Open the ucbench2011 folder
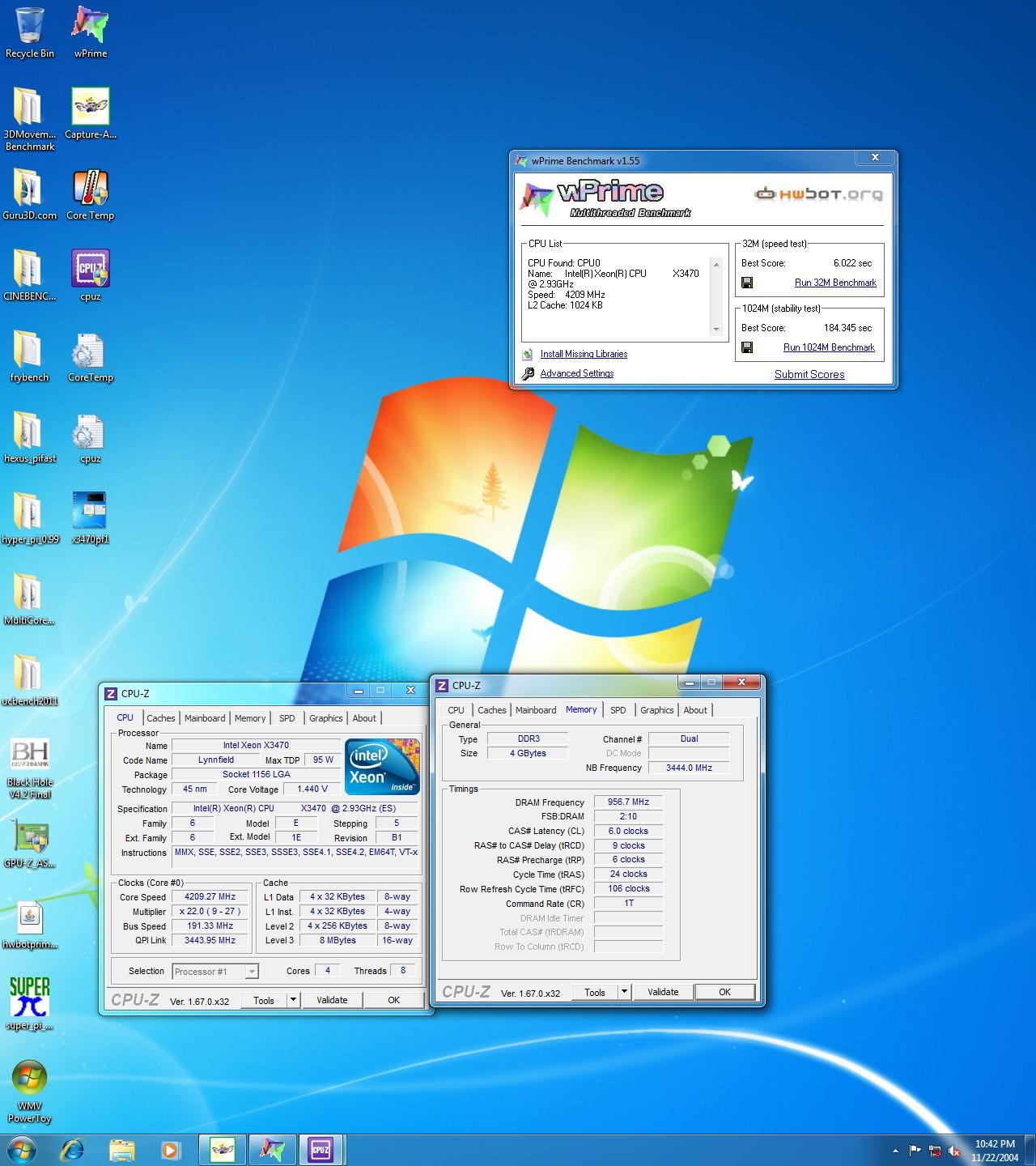 pyautogui.click(x=29, y=680)
